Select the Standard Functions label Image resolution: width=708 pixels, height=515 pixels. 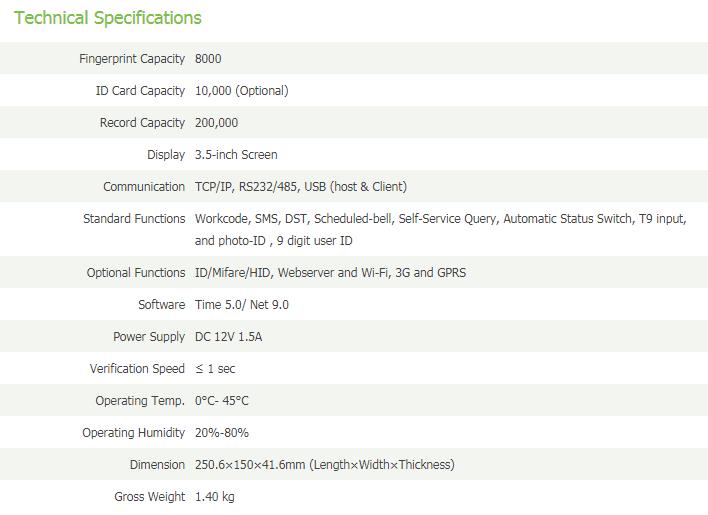tap(134, 219)
